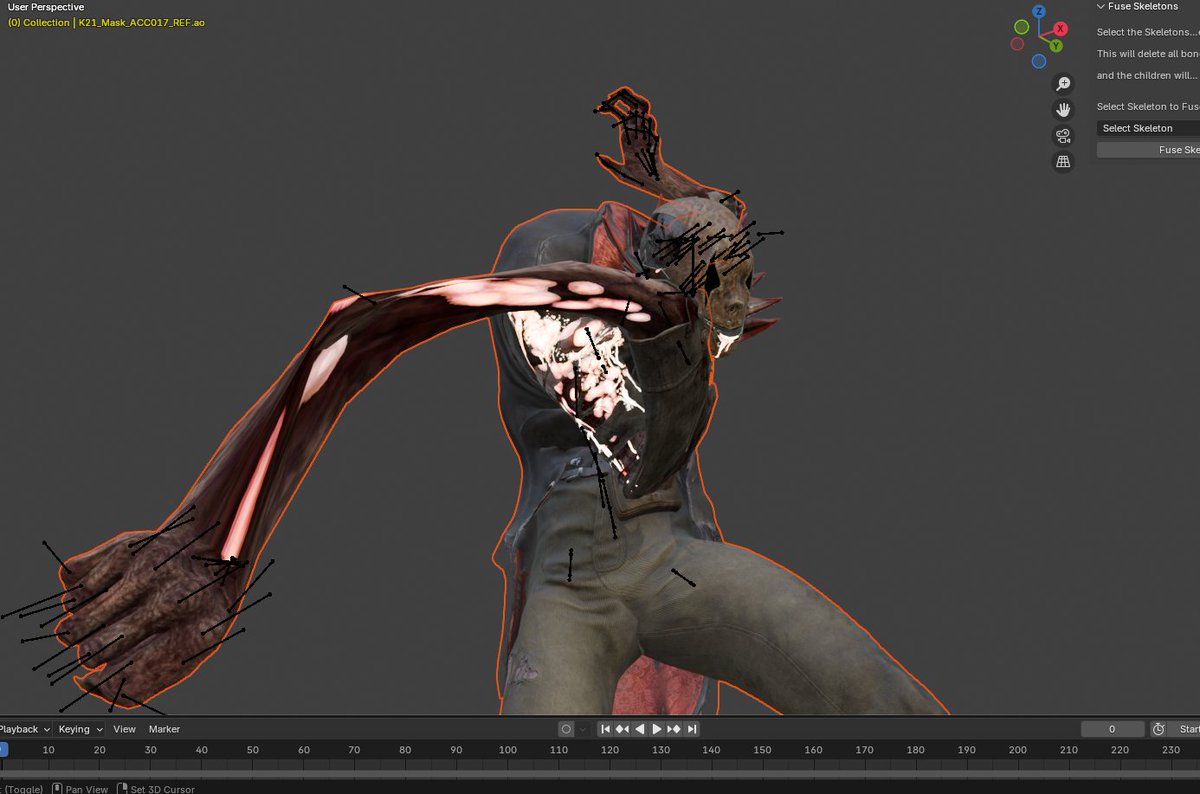Toggle the auto keying record button

[566, 730]
